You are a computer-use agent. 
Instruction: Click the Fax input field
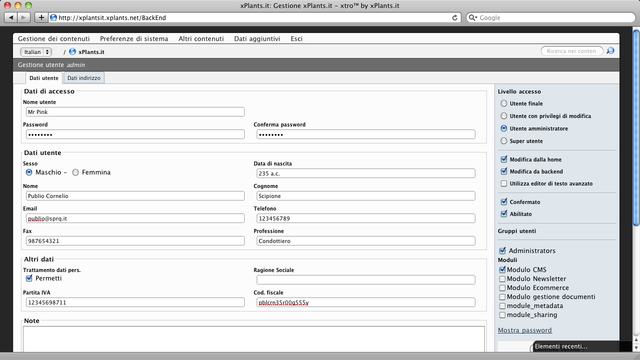(135, 241)
